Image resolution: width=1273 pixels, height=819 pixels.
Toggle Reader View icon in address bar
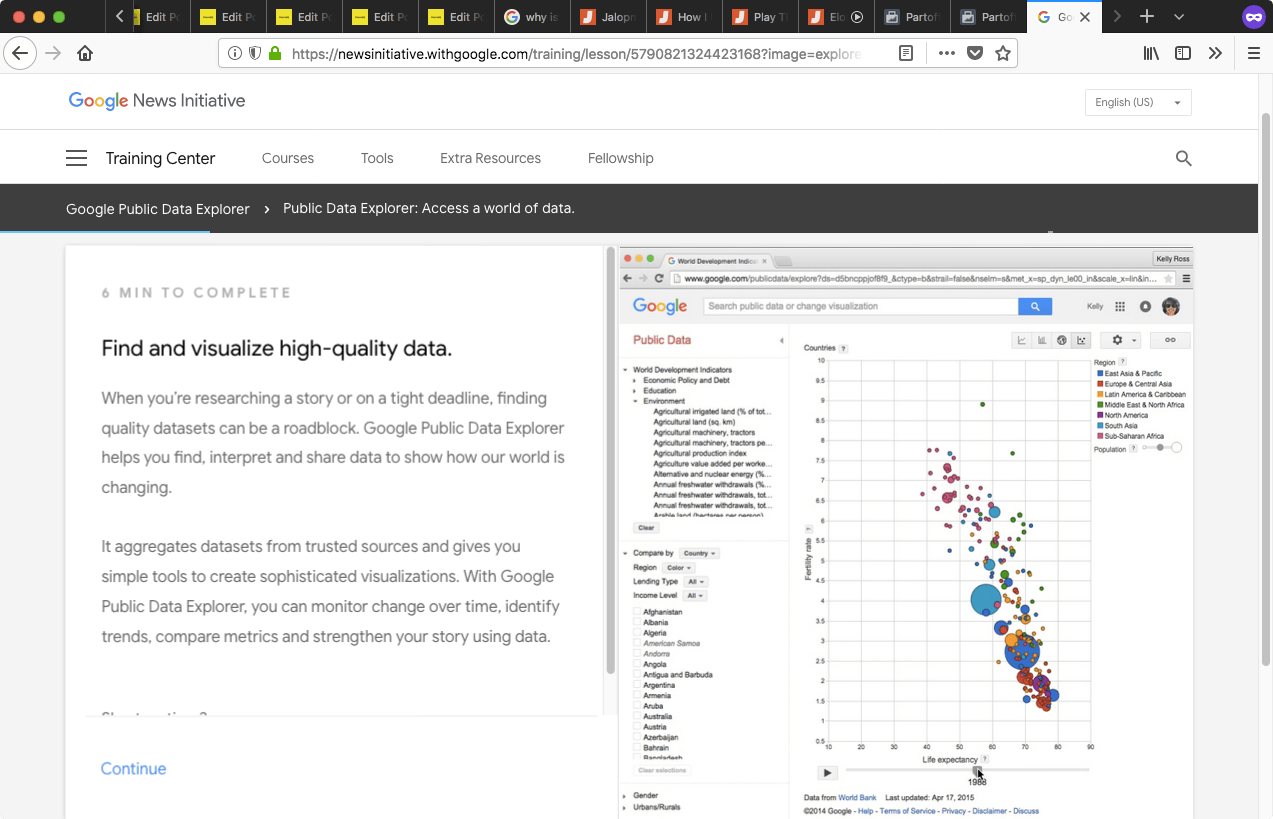click(906, 53)
